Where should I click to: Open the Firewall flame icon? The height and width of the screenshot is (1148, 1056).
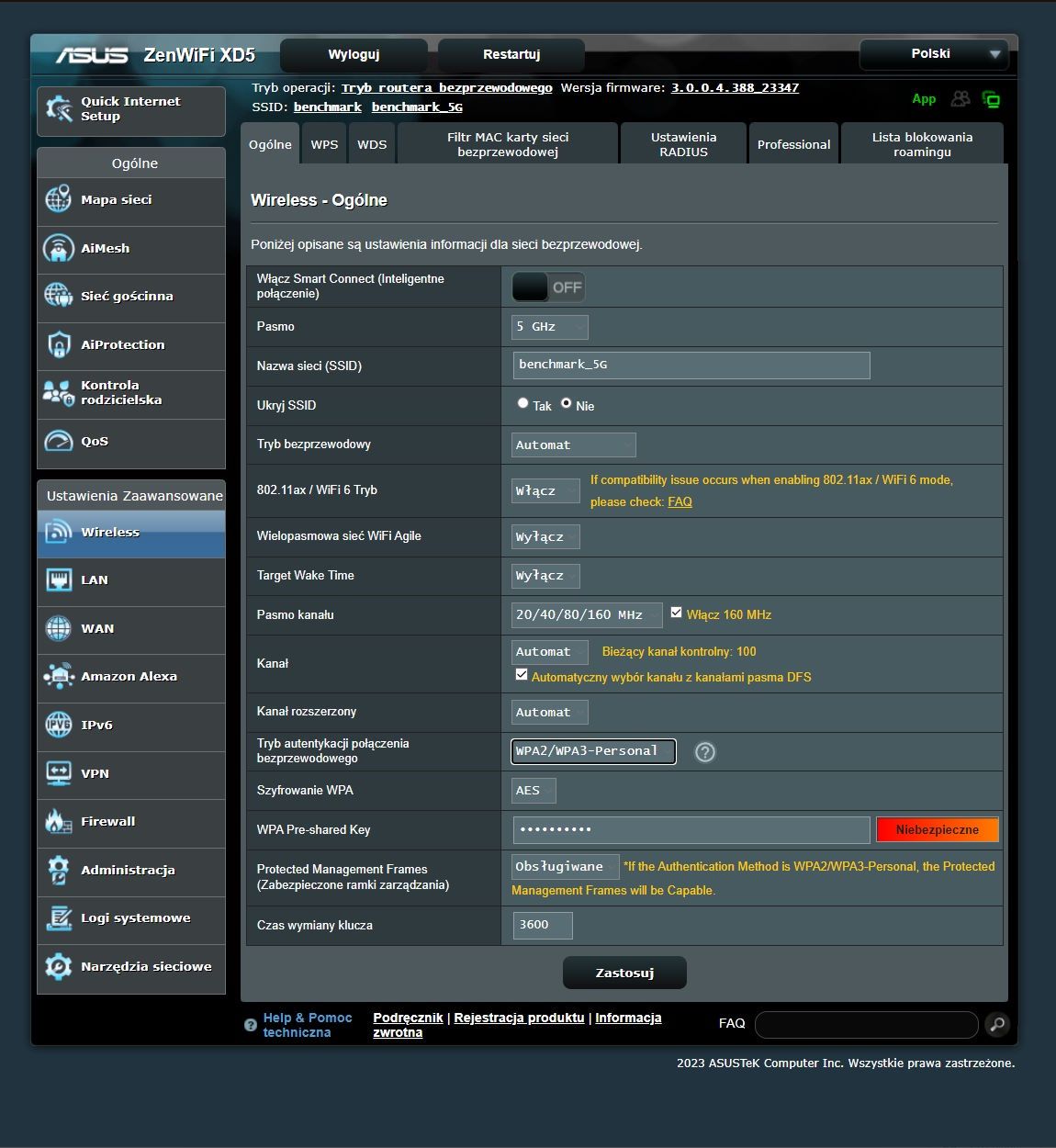point(59,821)
